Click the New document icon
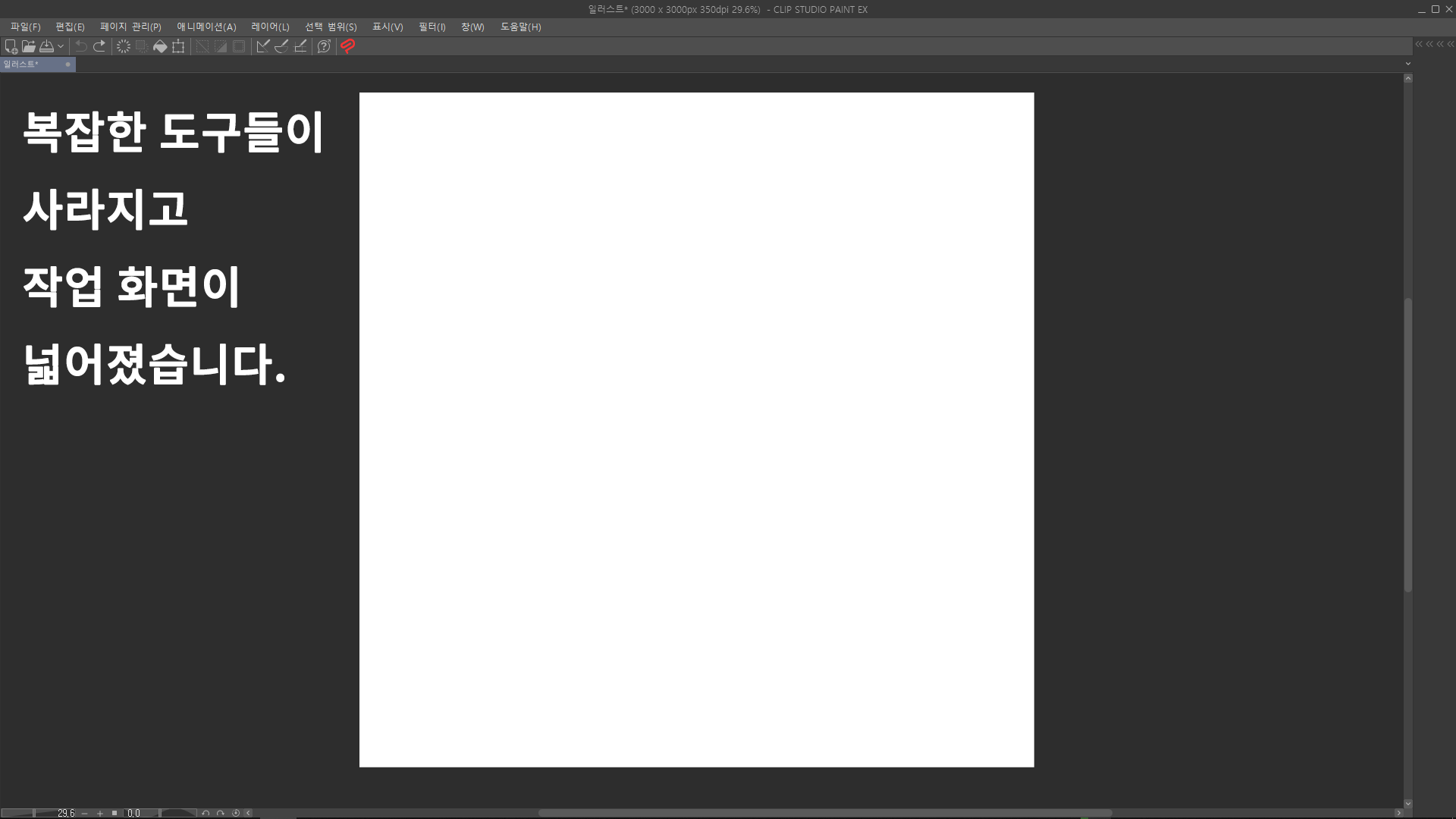Viewport: 1456px width, 819px height. pyautogui.click(x=11, y=46)
